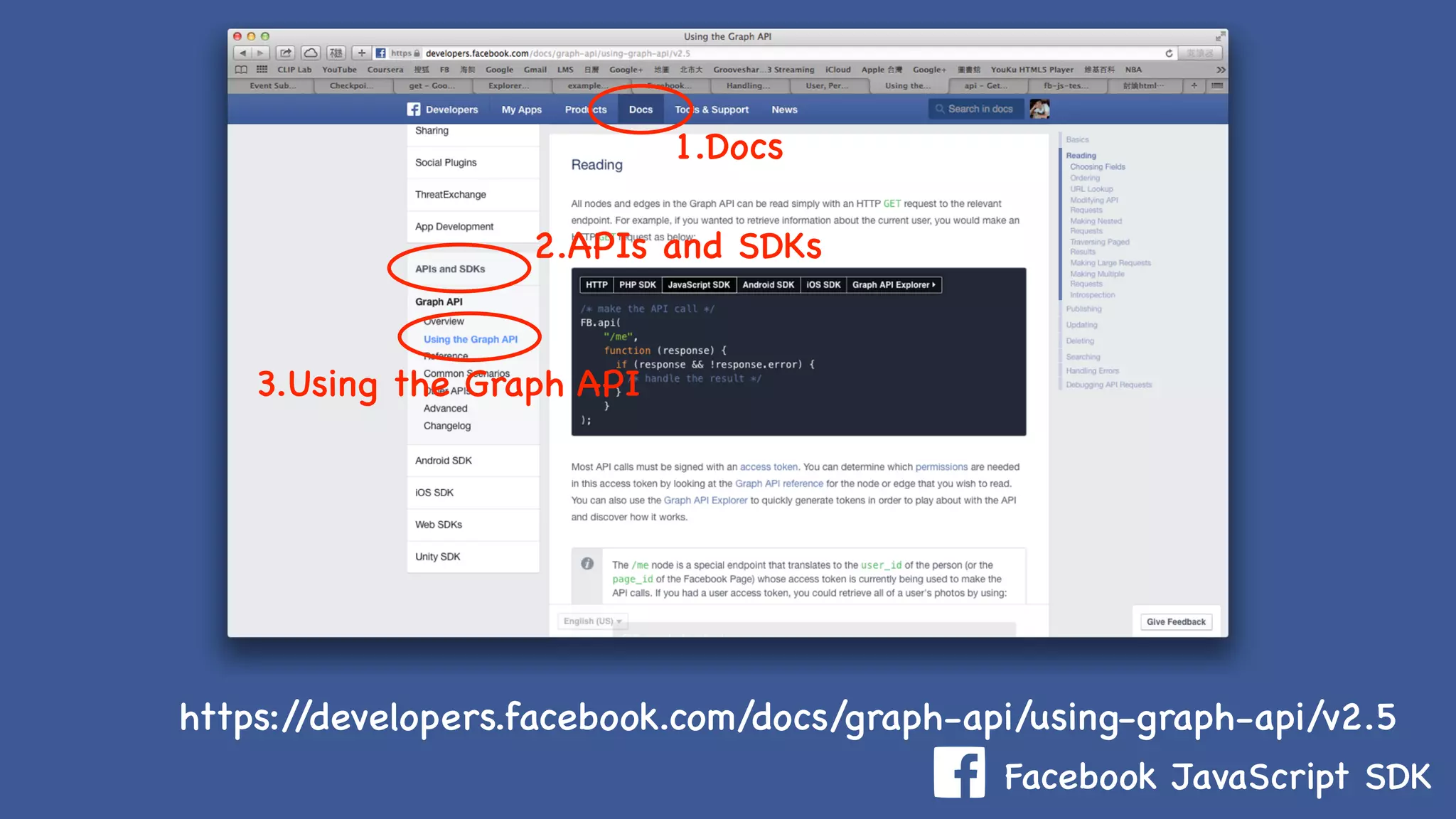The width and height of the screenshot is (1456, 819).
Task: Click the Give Feedback button
Action: pos(1176,622)
